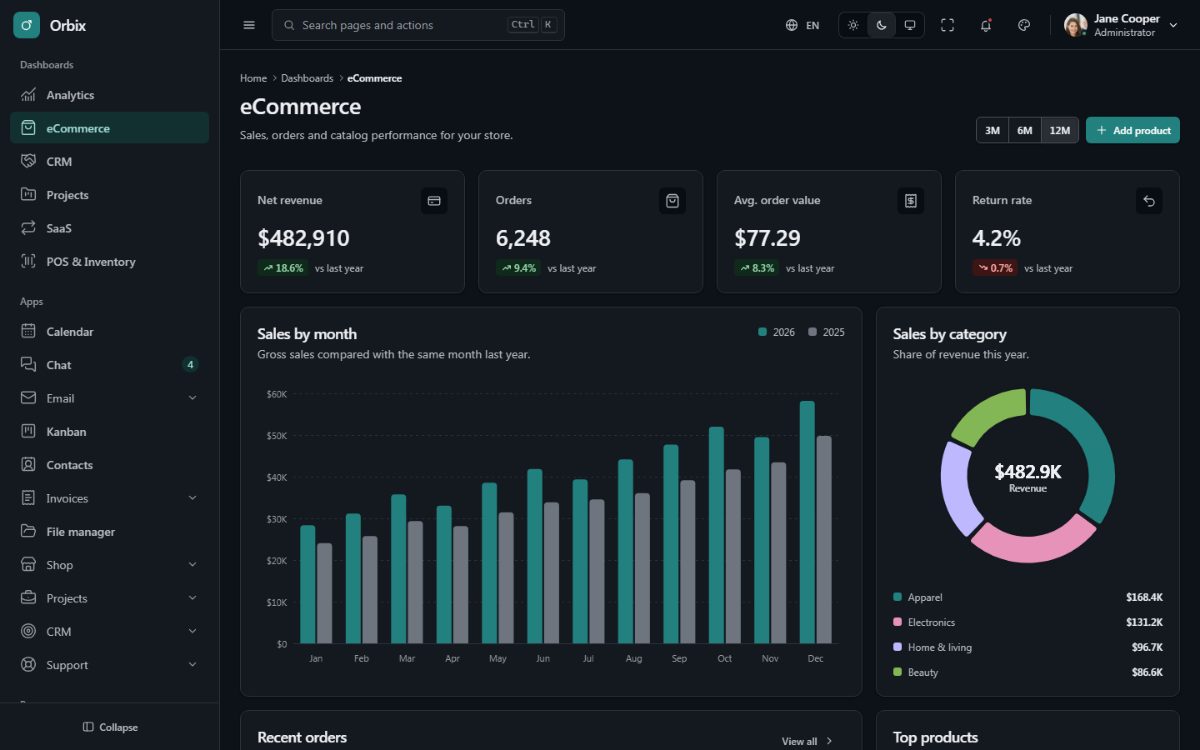1200x750 pixels.
Task: Toggle the 2026 series legend swatch
Action: (763, 332)
